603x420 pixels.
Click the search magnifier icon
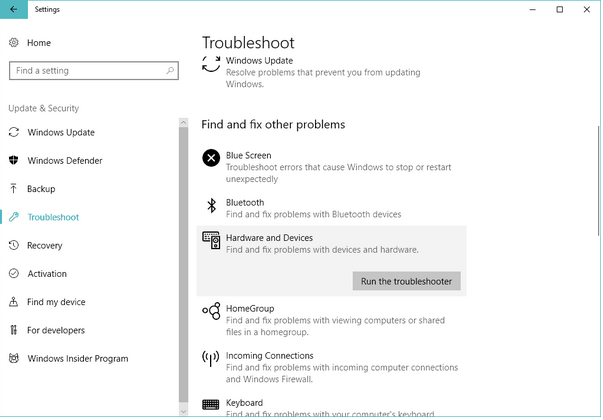(170, 70)
